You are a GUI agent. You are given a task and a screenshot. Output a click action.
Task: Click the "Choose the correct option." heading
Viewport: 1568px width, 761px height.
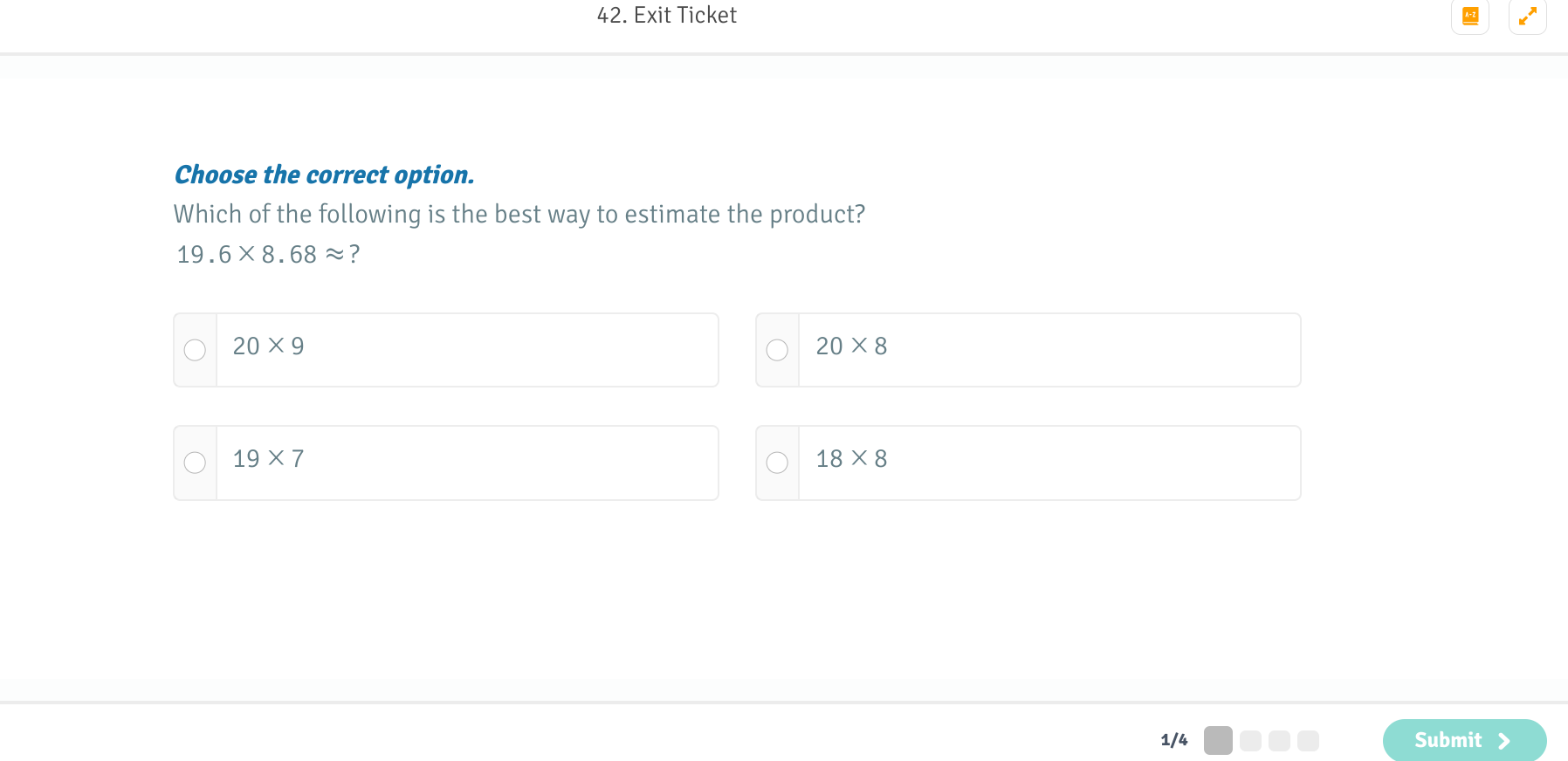tap(324, 175)
